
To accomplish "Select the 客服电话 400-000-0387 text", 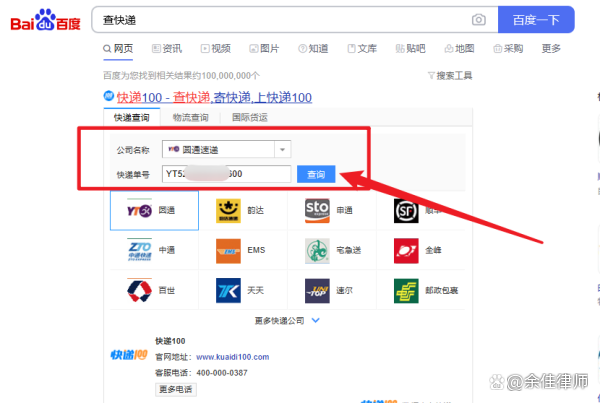I will tap(201, 373).
